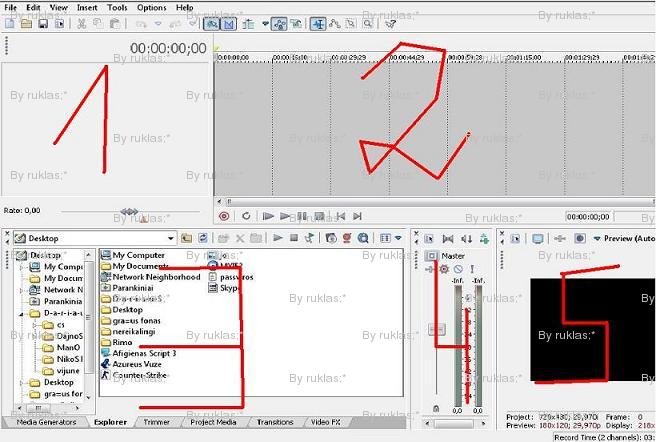Toggle Lock Envelopes to Events
The image size is (656, 442).
(x=279, y=24)
